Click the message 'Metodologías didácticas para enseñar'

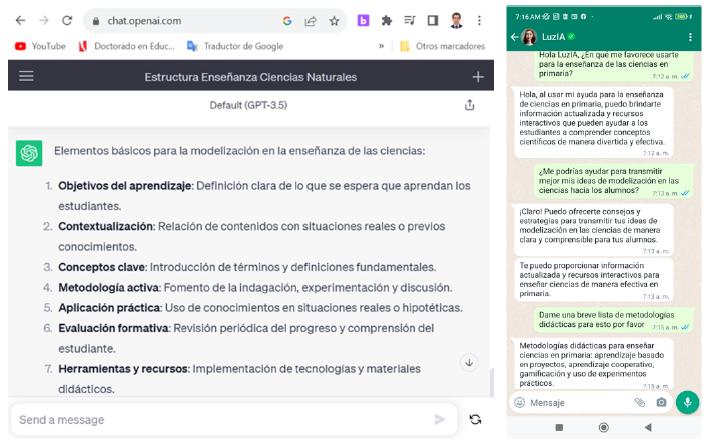593,364
